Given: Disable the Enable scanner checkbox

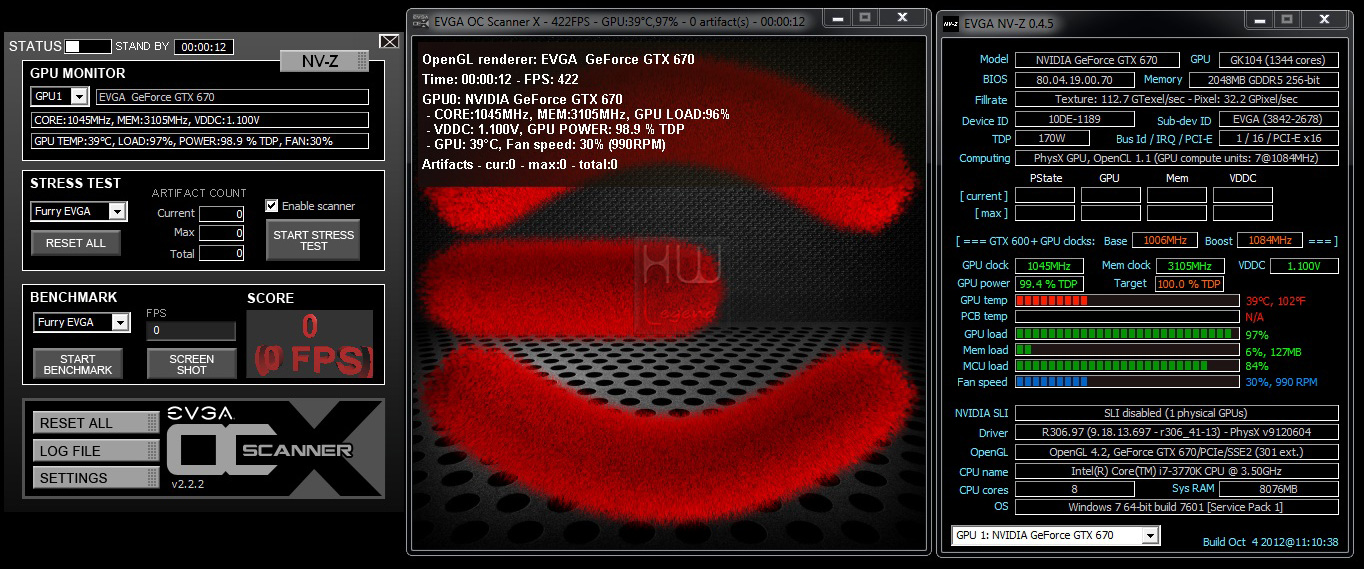Looking at the screenshot, I should [x=271, y=206].
